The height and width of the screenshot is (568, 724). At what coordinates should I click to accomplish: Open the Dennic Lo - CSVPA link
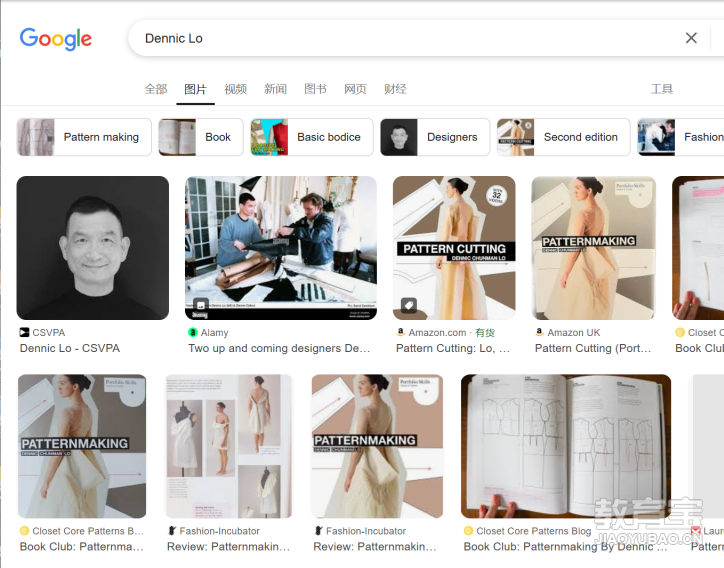point(70,348)
